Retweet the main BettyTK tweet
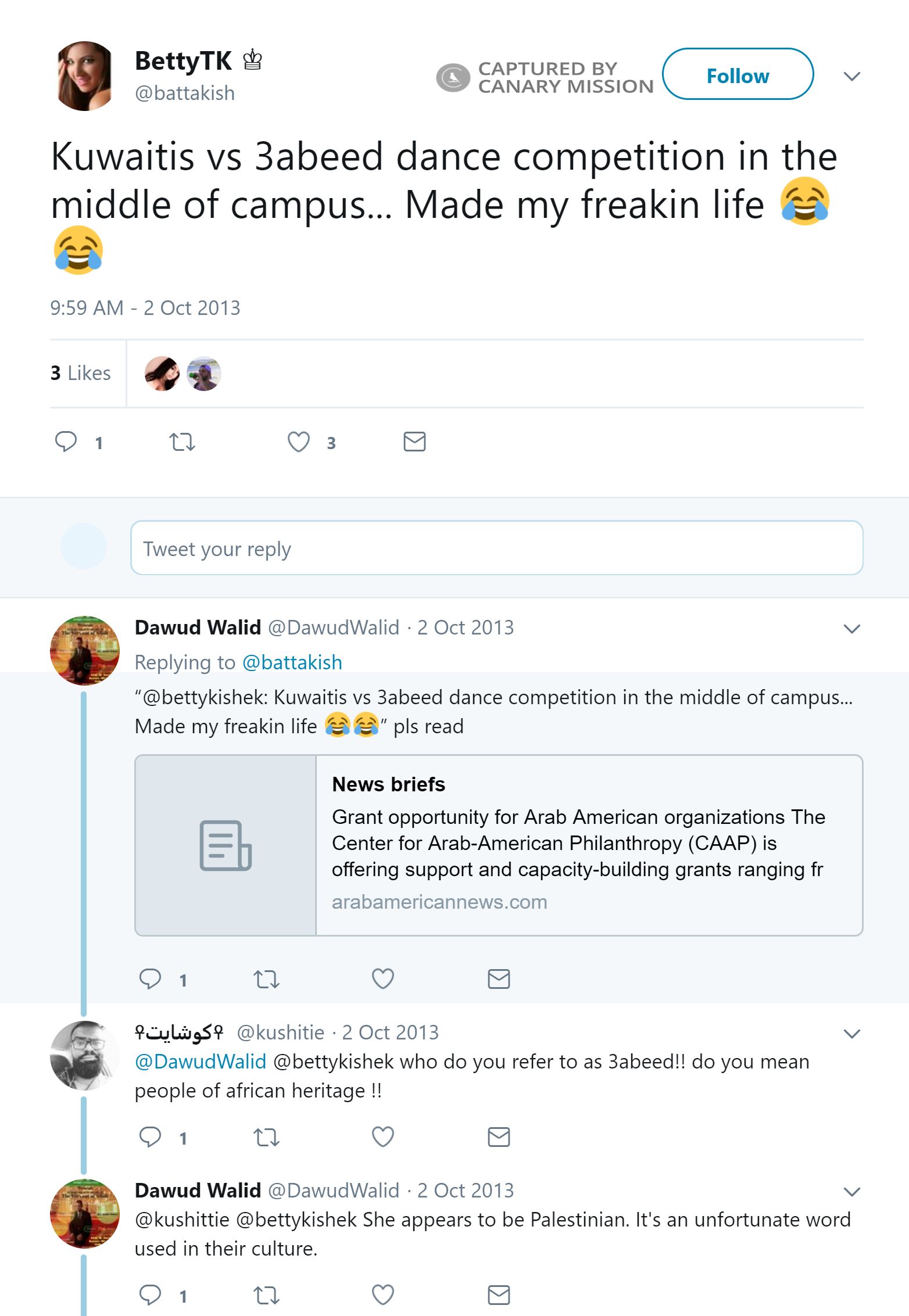Screen dimensions: 909x1316 pyautogui.click(x=182, y=442)
